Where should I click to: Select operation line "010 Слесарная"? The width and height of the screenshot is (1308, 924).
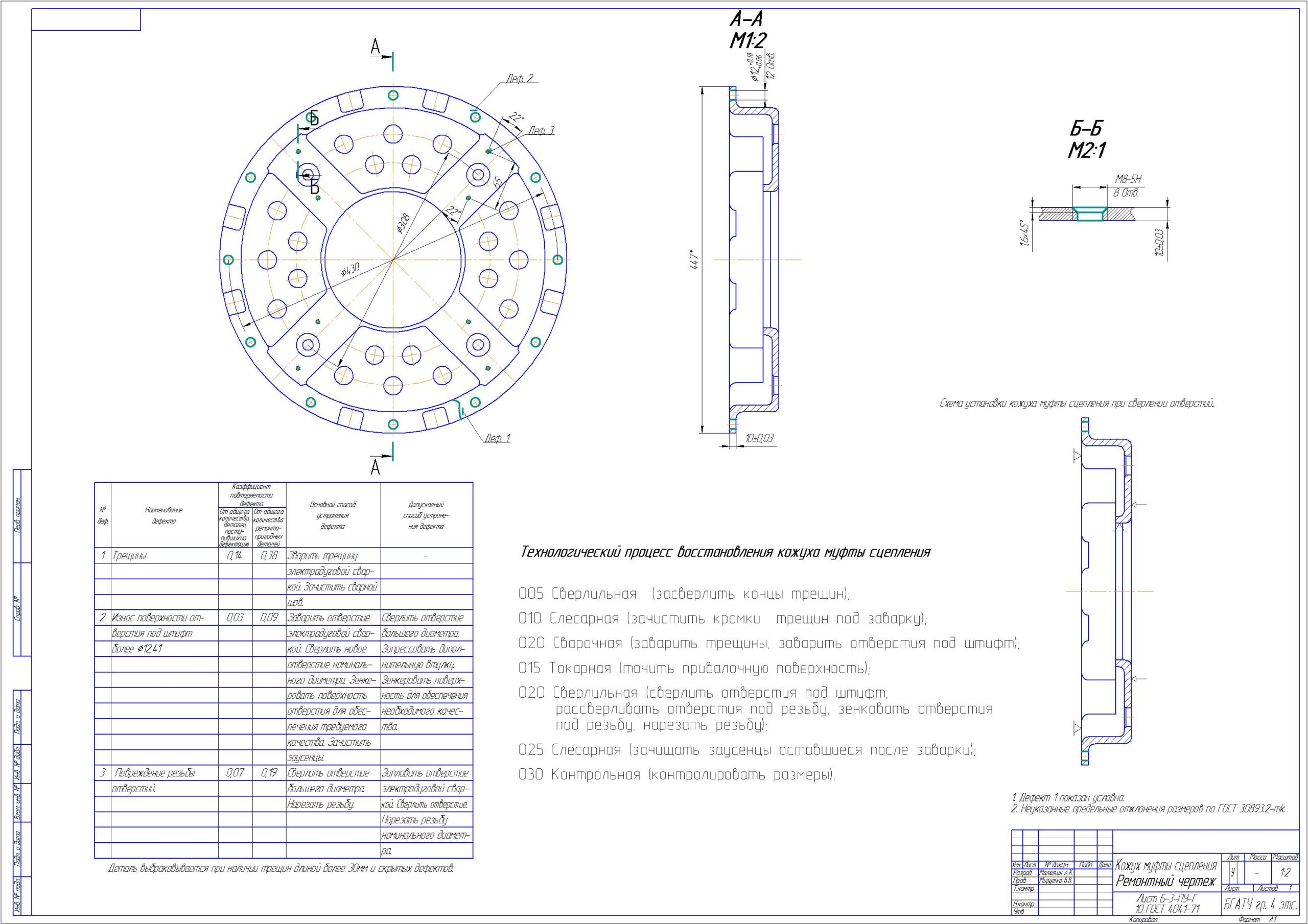click(x=722, y=619)
